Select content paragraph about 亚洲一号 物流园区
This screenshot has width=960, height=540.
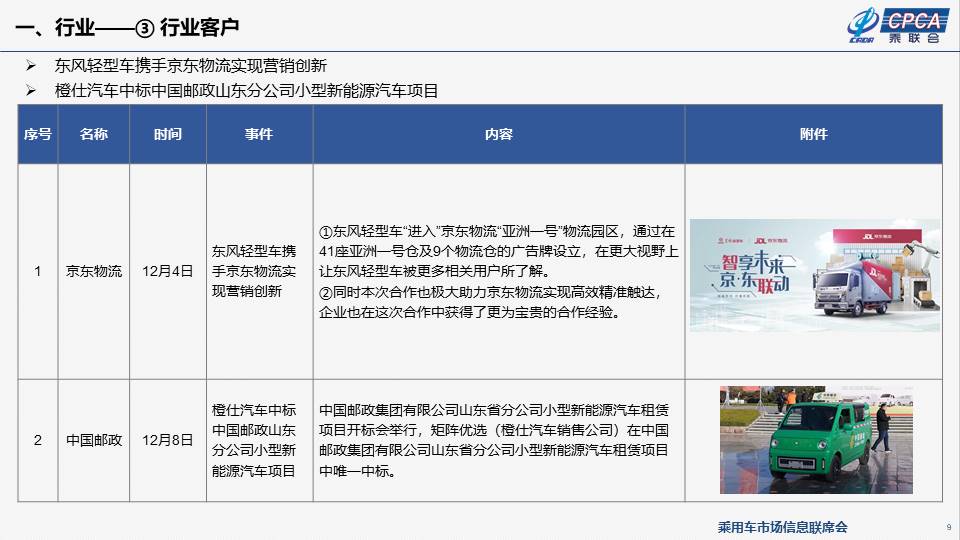click(x=498, y=251)
